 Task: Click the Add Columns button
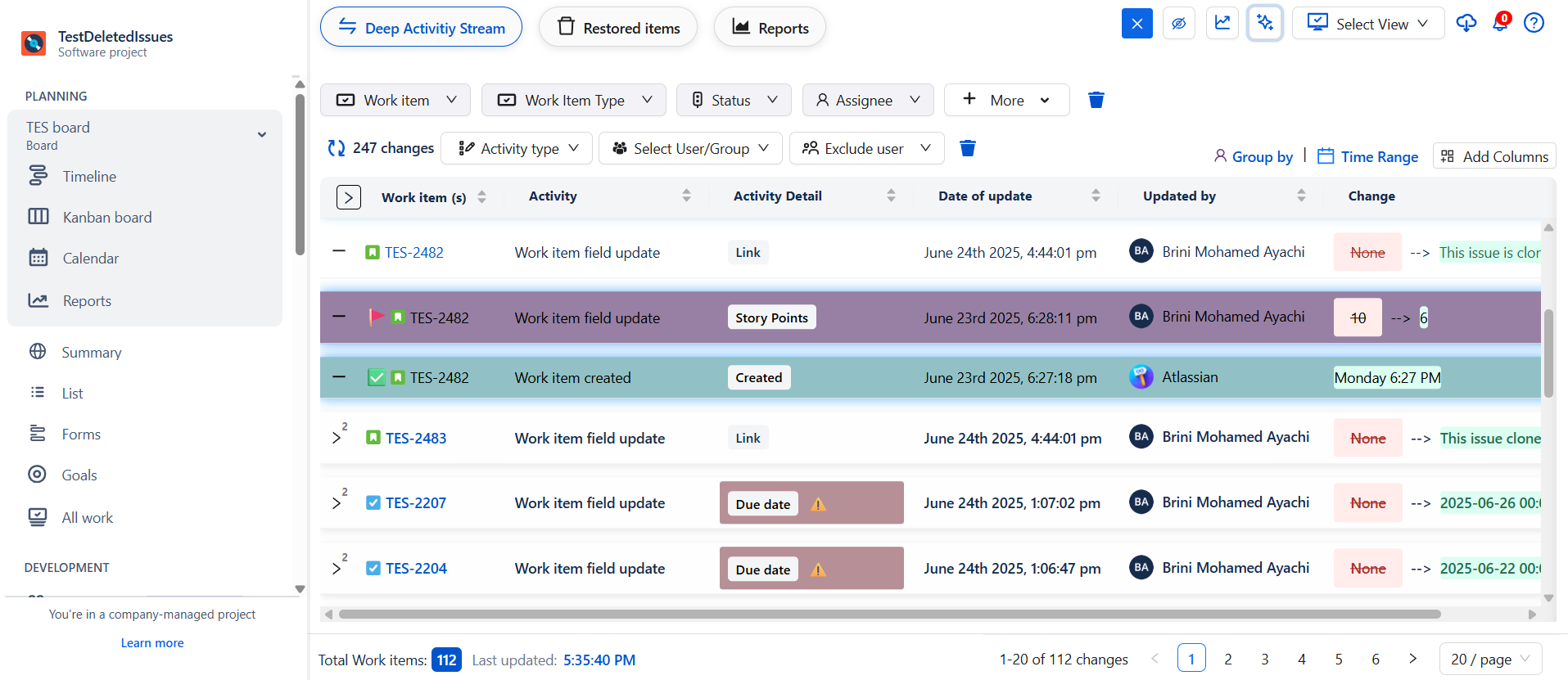1494,156
